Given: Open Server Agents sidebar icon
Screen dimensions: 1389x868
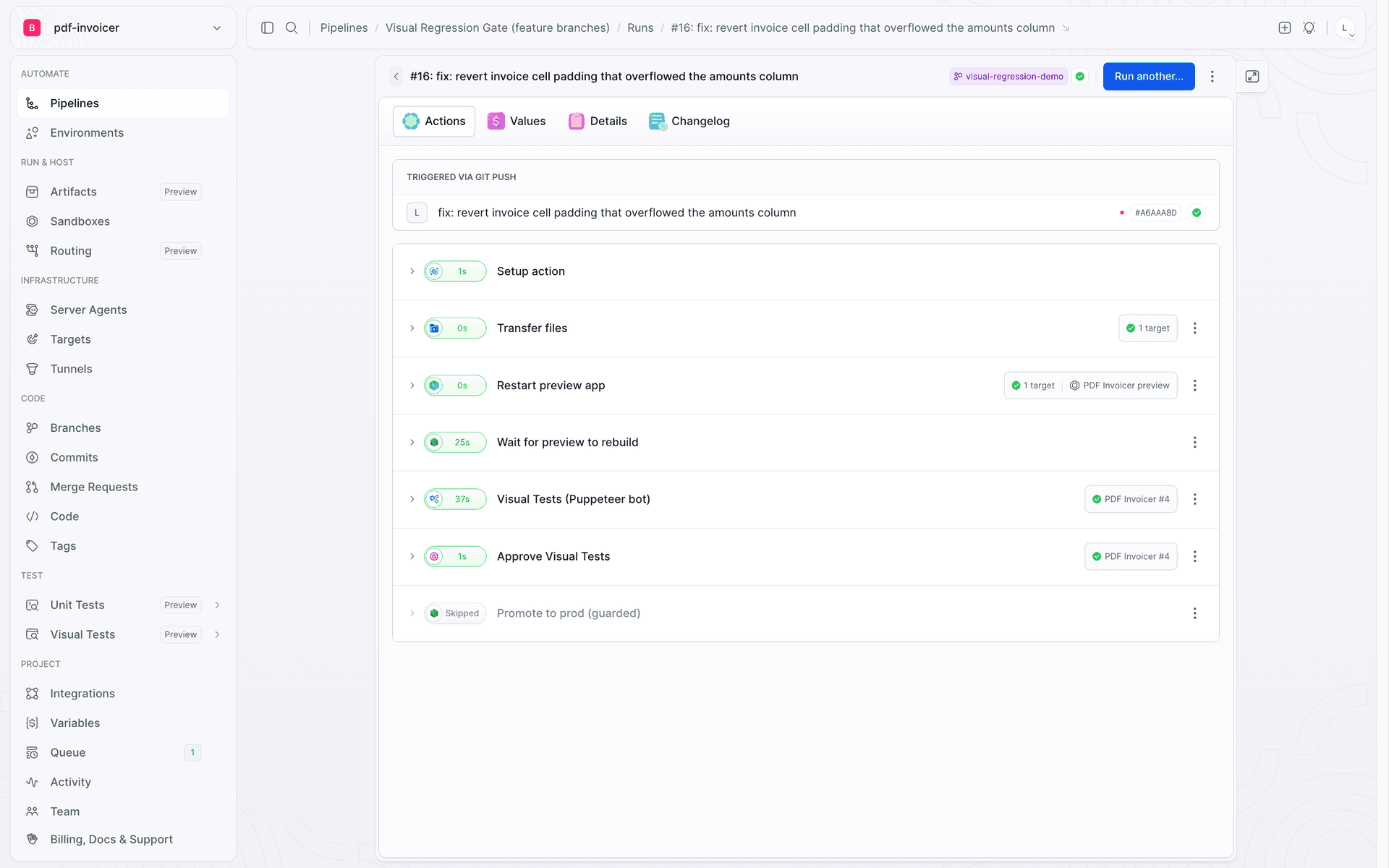Looking at the screenshot, I should point(32,310).
